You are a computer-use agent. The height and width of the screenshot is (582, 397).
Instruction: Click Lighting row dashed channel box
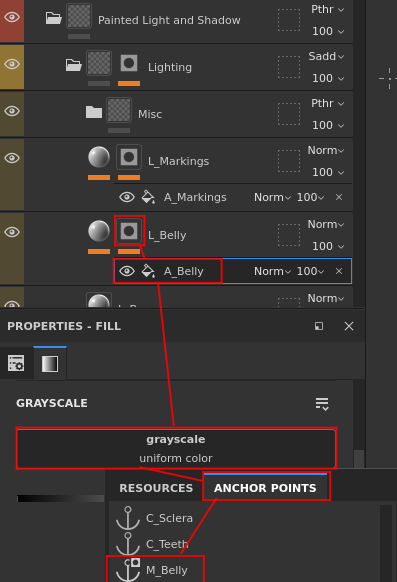[x=289, y=67]
